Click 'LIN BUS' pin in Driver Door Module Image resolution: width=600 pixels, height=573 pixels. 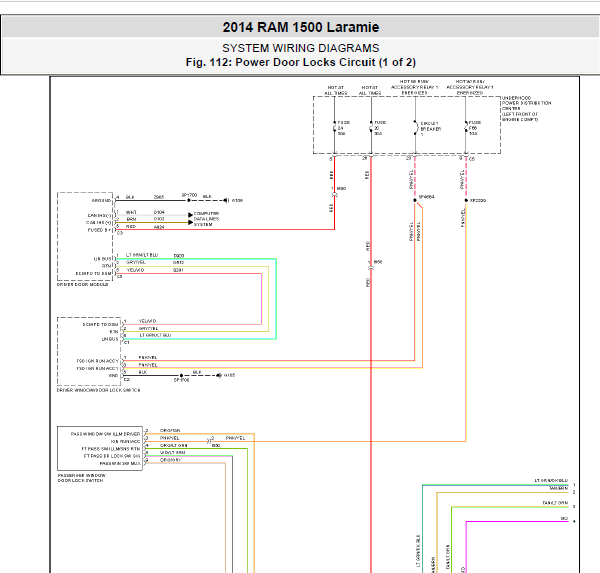[x=102, y=259]
